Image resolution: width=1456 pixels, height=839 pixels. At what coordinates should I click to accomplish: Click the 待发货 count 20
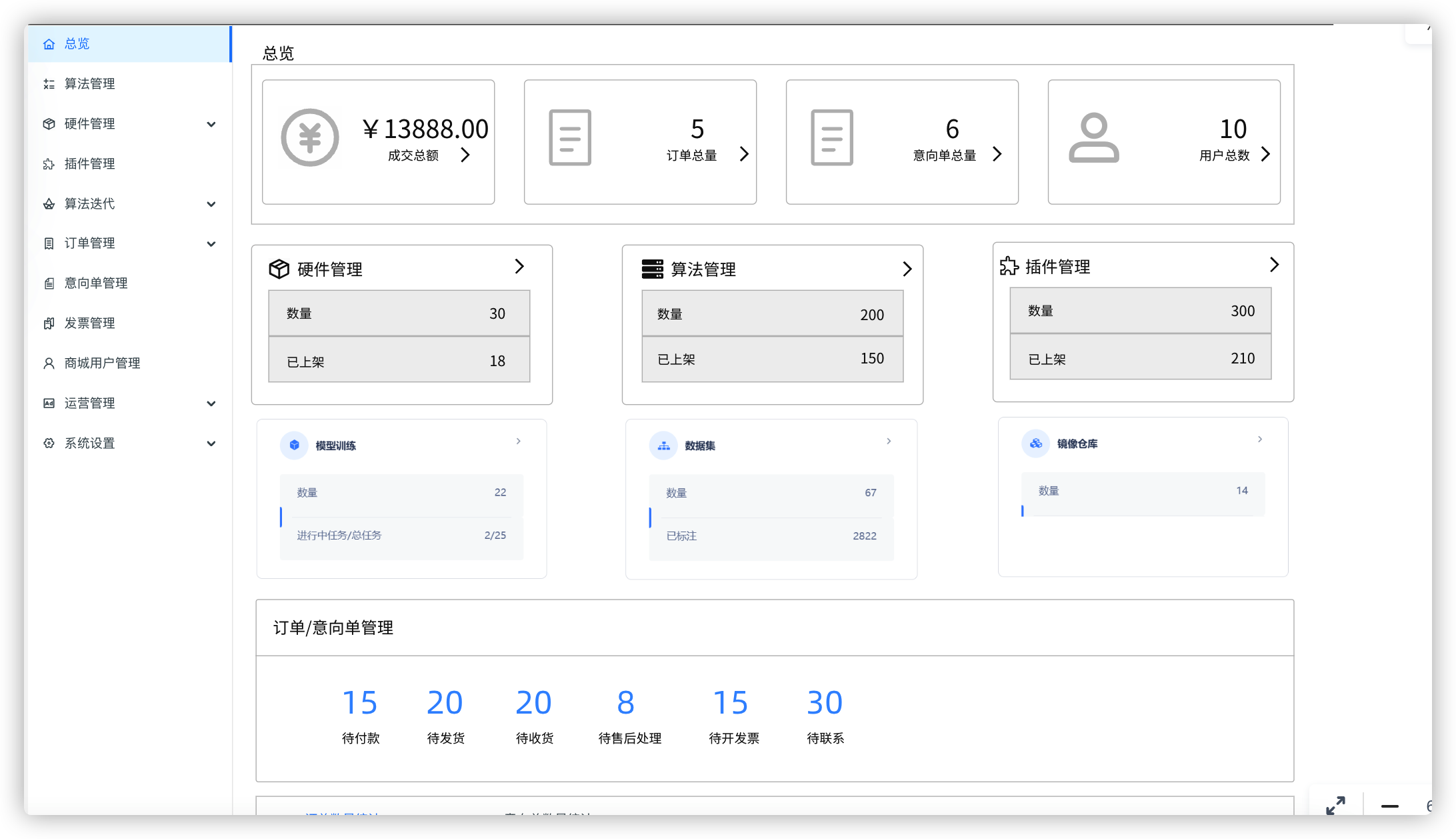click(x=445, y=702)
